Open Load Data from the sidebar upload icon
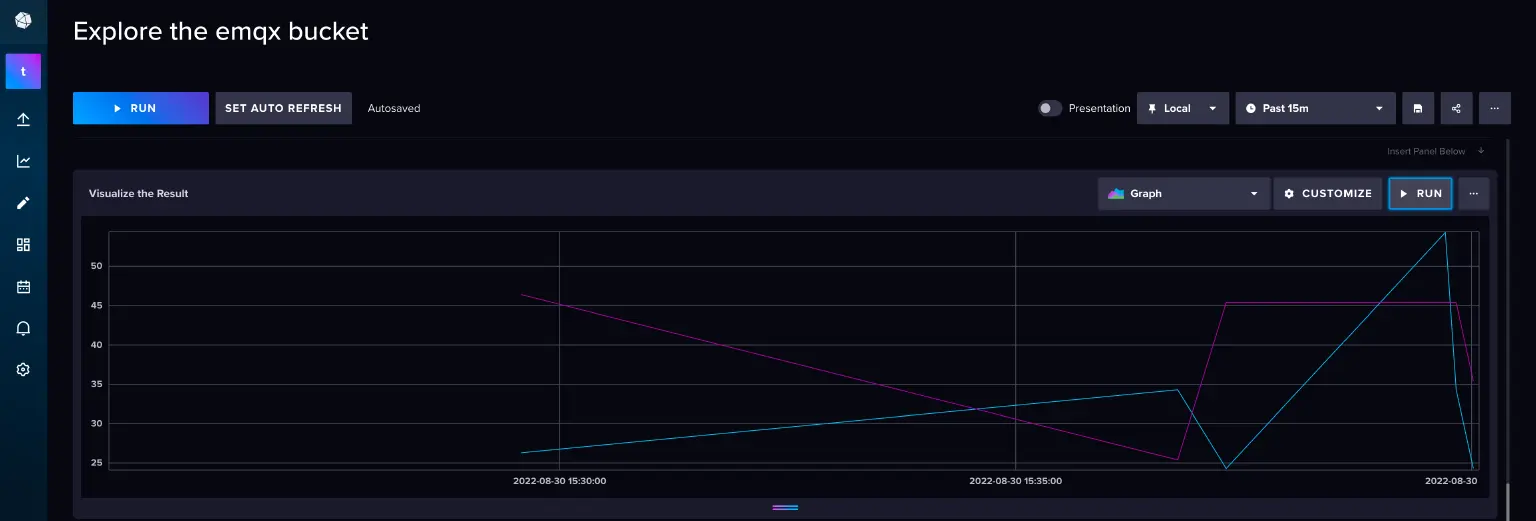Viewport: 1536px width, 521px height. 23,120
